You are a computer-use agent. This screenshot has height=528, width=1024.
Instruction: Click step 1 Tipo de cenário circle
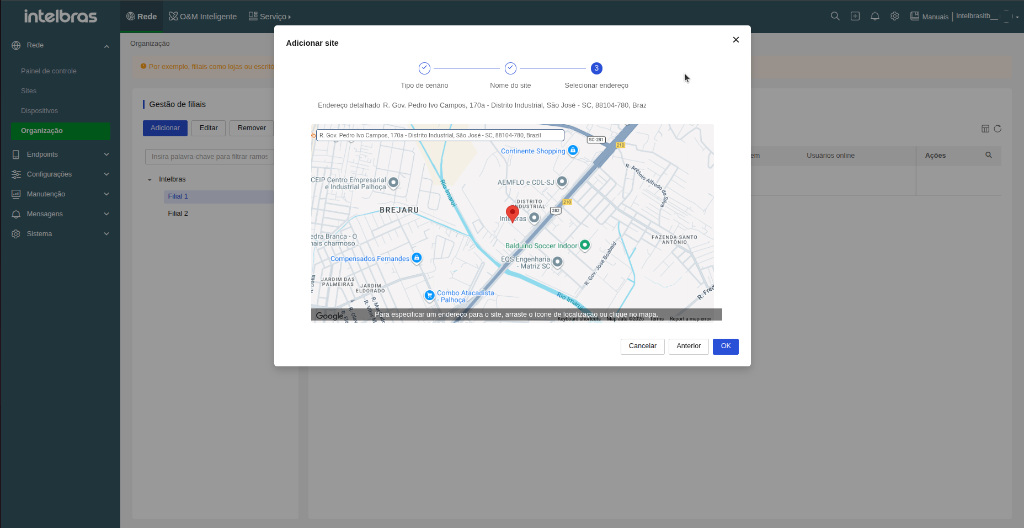coord(424,68)
